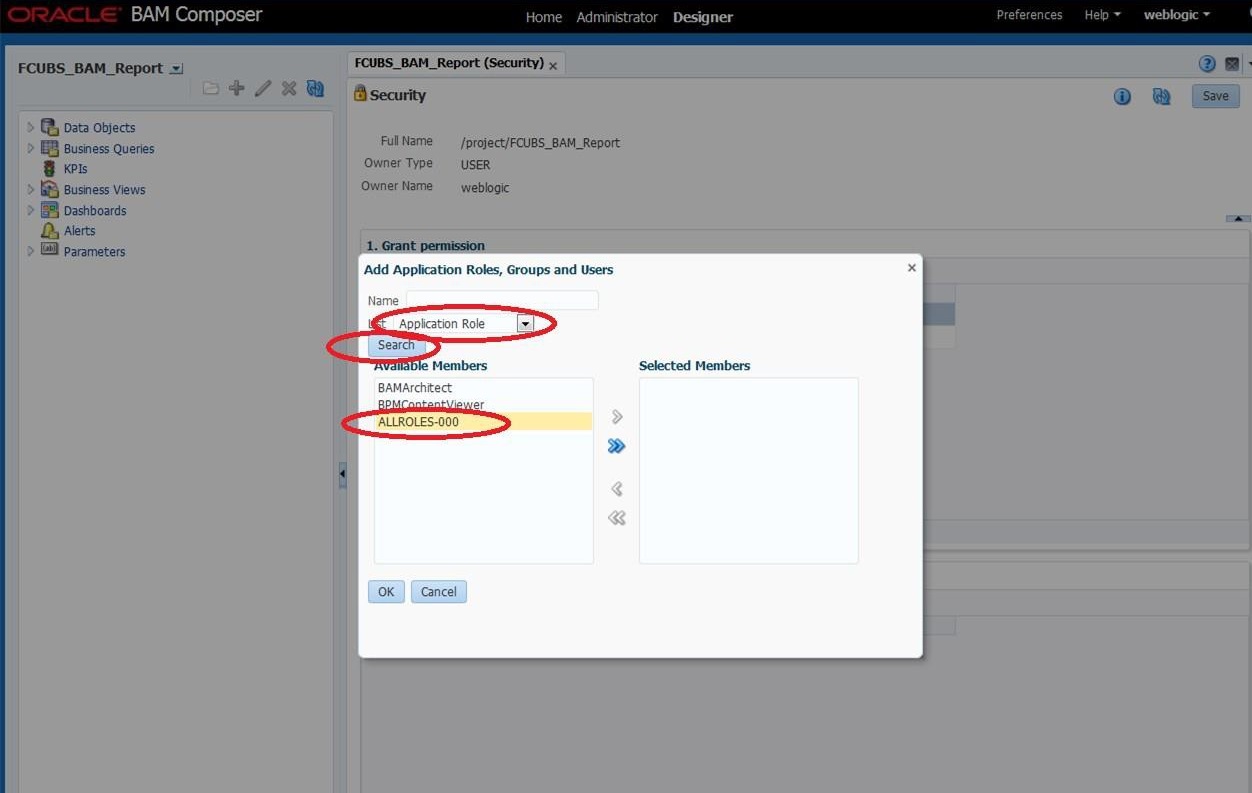Click the KPIs tree label
1252x793 pixels.
75,169
